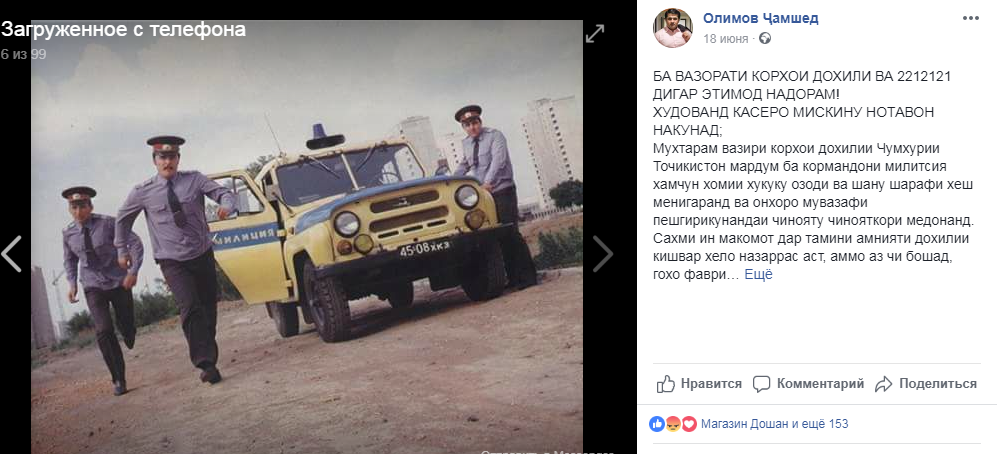This screenshot has height=454, width=997.
Task: Click the speech bubble comment icon
Action: click(x=762, y=384)
